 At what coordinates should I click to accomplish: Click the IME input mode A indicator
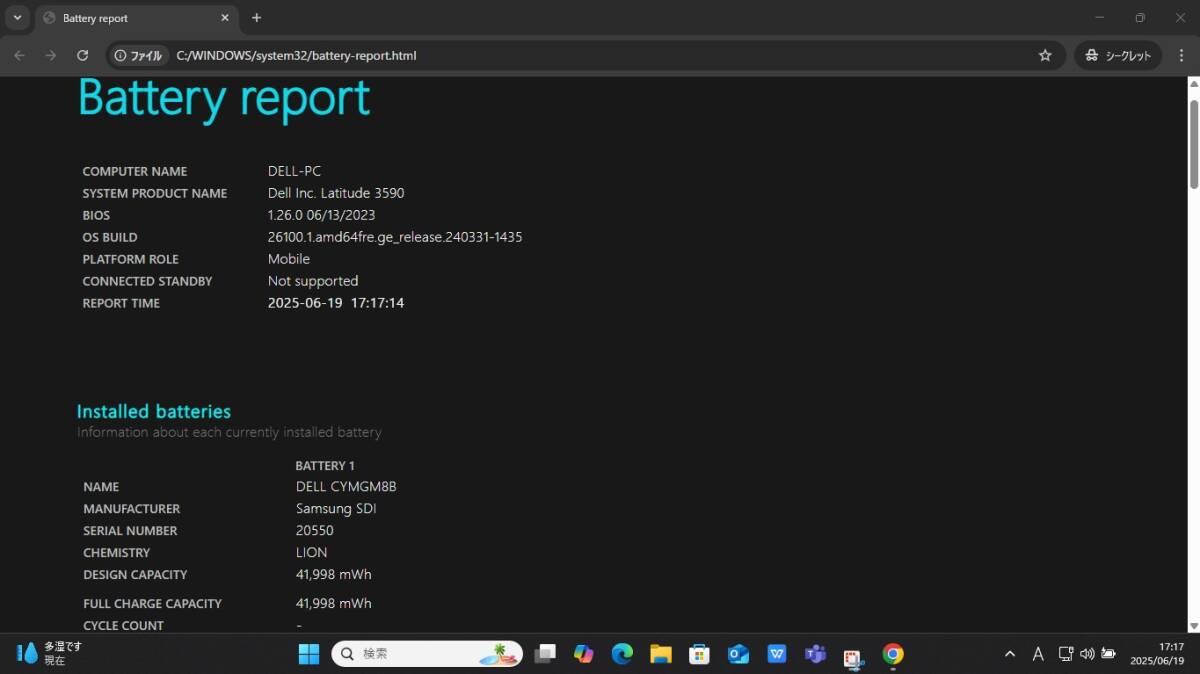point(1038,654)
